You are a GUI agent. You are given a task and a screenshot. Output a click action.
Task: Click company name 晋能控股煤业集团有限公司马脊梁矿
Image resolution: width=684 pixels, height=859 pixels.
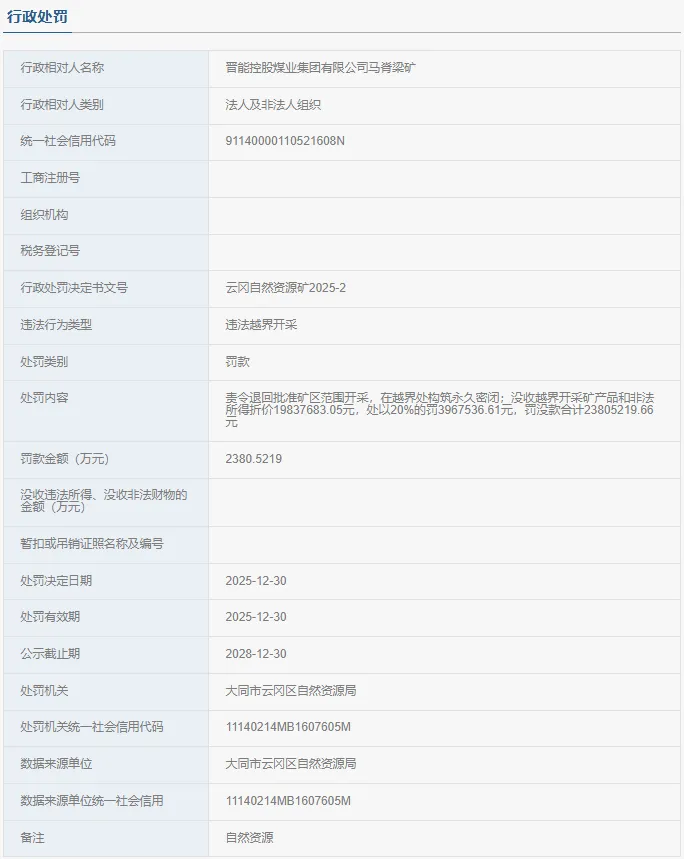pos(320,68)
